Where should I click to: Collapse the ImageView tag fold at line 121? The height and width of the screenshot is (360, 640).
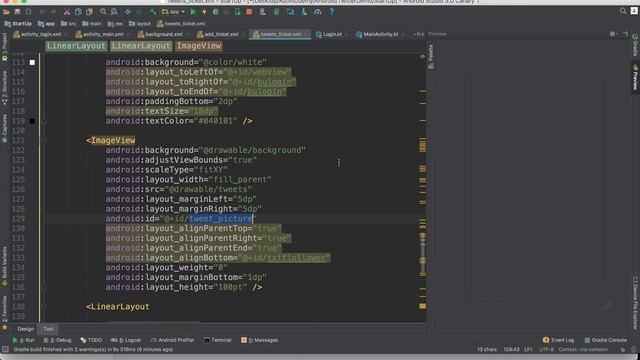(44, 140)
